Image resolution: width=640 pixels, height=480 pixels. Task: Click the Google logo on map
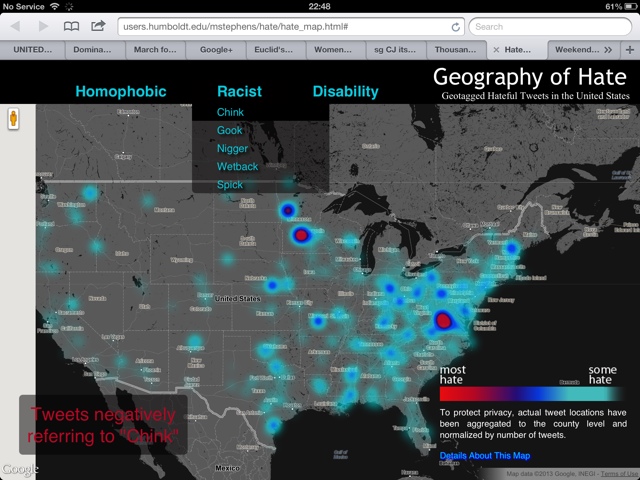(x=20, y=469)
